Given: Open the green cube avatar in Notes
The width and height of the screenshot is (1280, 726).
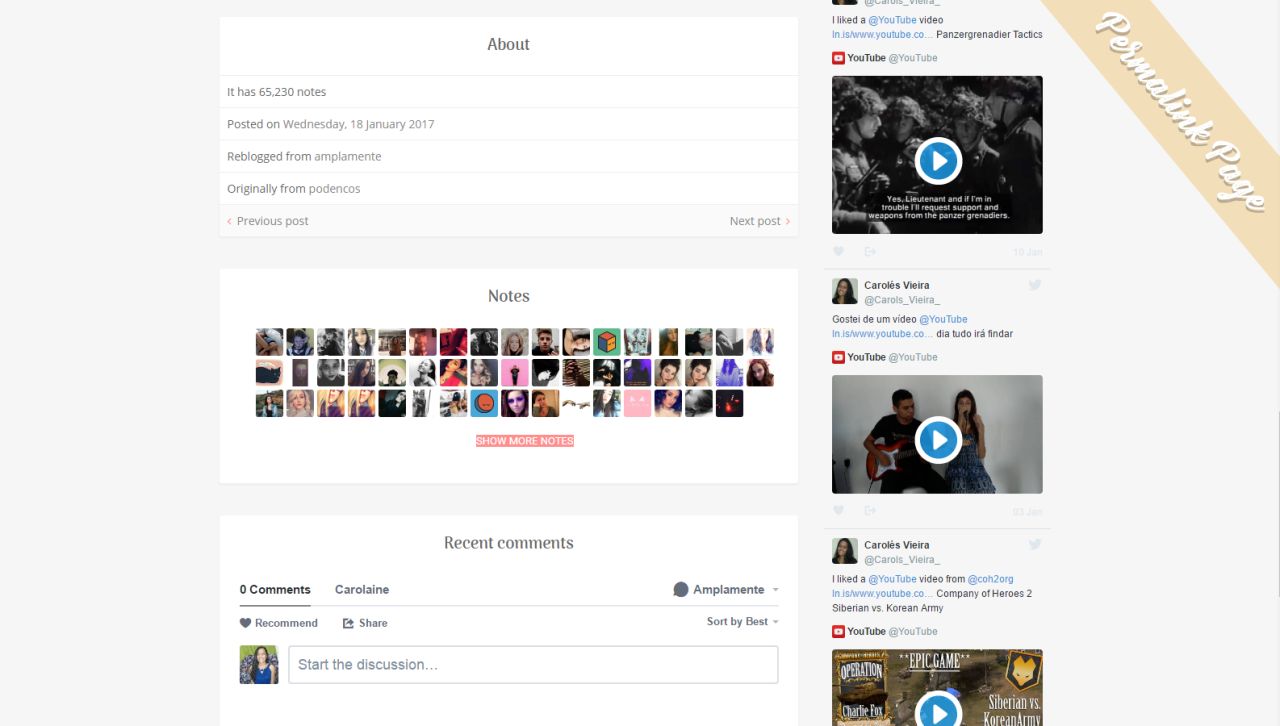Looking at the screenshot, I should pos(607,342).
